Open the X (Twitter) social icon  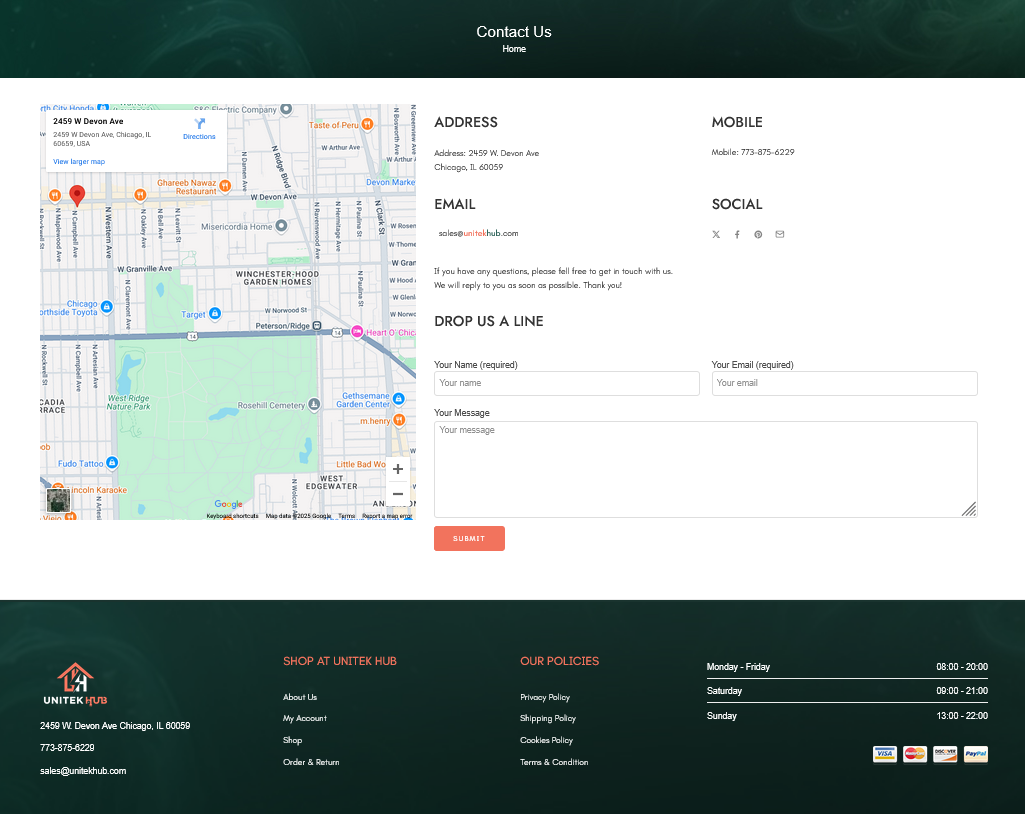pos(716,234)
